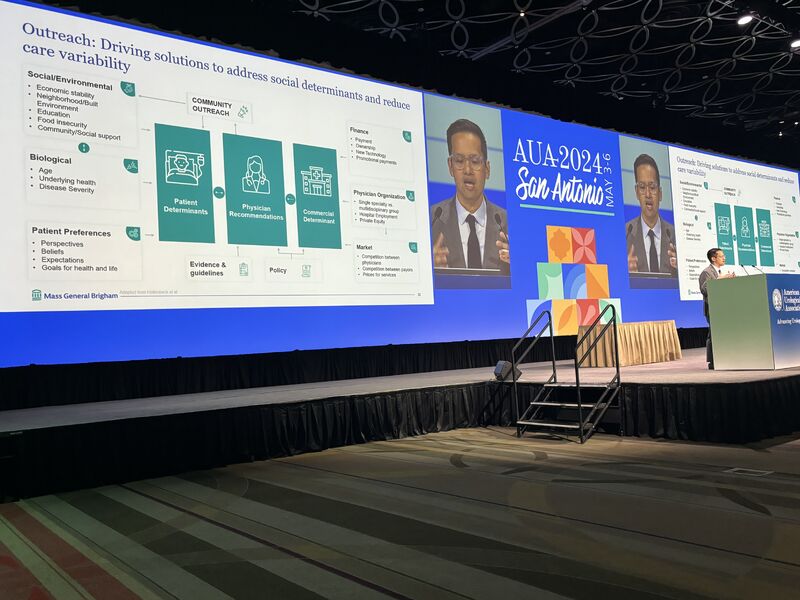
Task: Click the 'Food insecurity' bullet
Action: pos(62,122)
